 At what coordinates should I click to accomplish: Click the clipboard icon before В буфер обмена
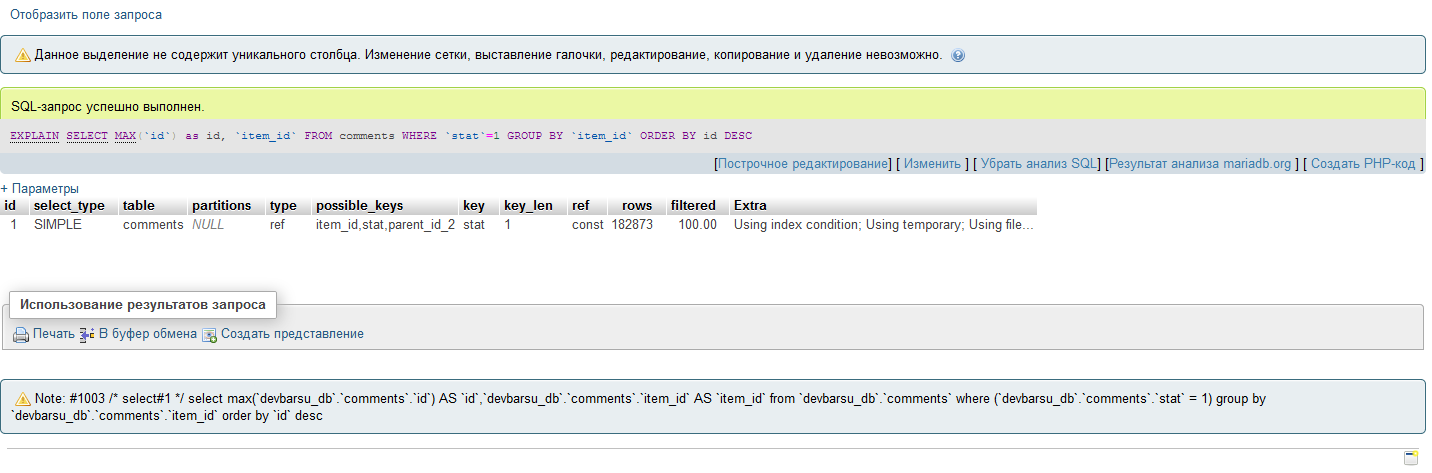[x=87, y=335]
